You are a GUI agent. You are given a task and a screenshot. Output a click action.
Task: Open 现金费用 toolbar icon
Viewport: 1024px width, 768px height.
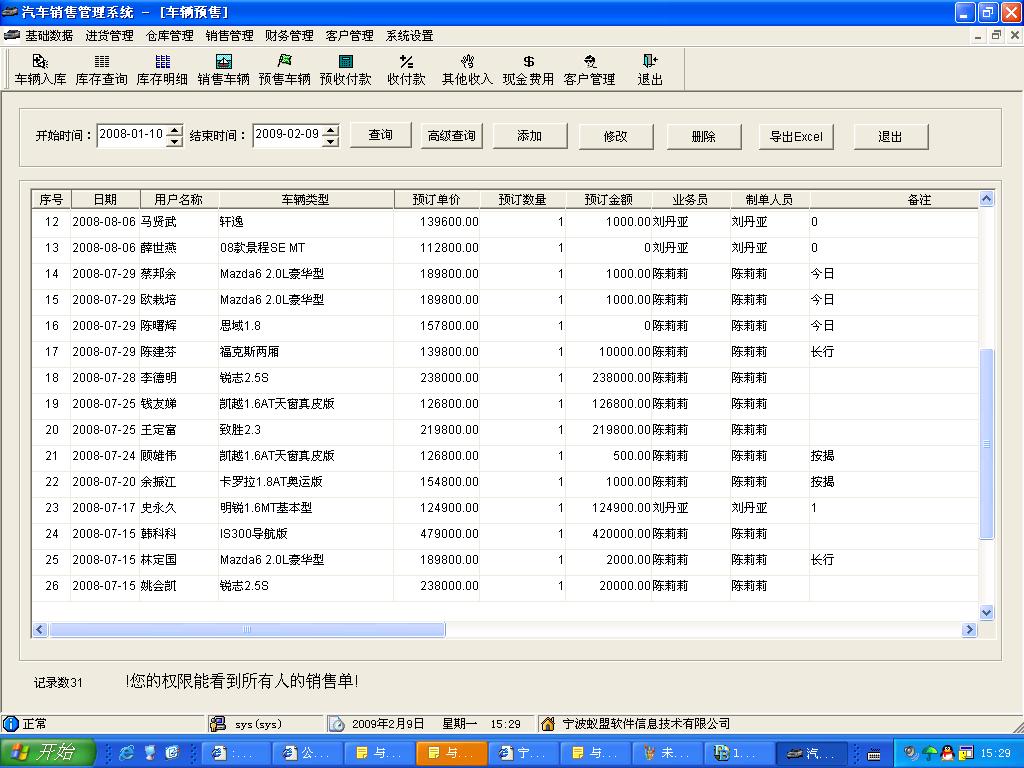coord(528,70)
